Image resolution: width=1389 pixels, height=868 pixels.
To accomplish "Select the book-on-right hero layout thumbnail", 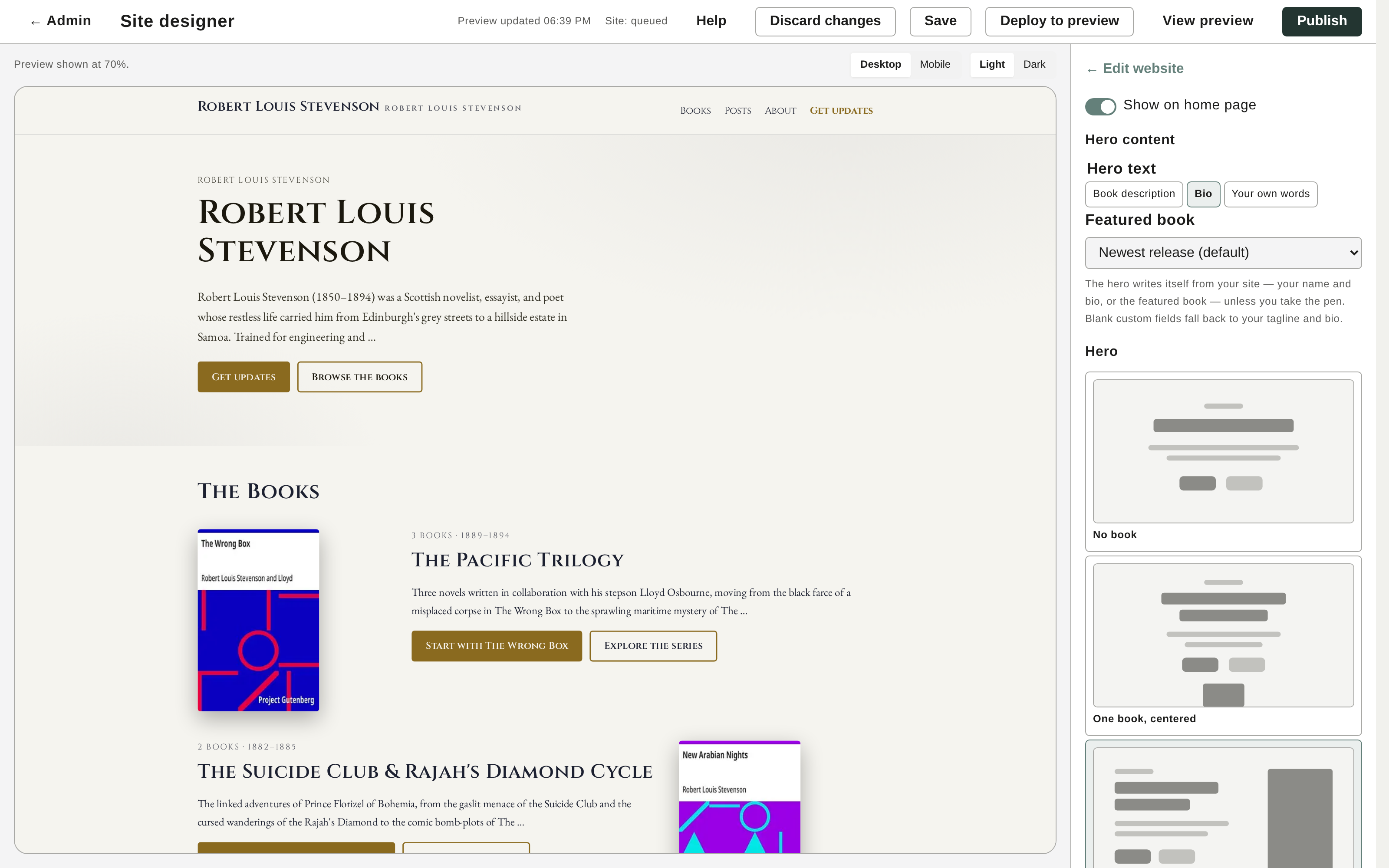I will (x=1223, y=805).
